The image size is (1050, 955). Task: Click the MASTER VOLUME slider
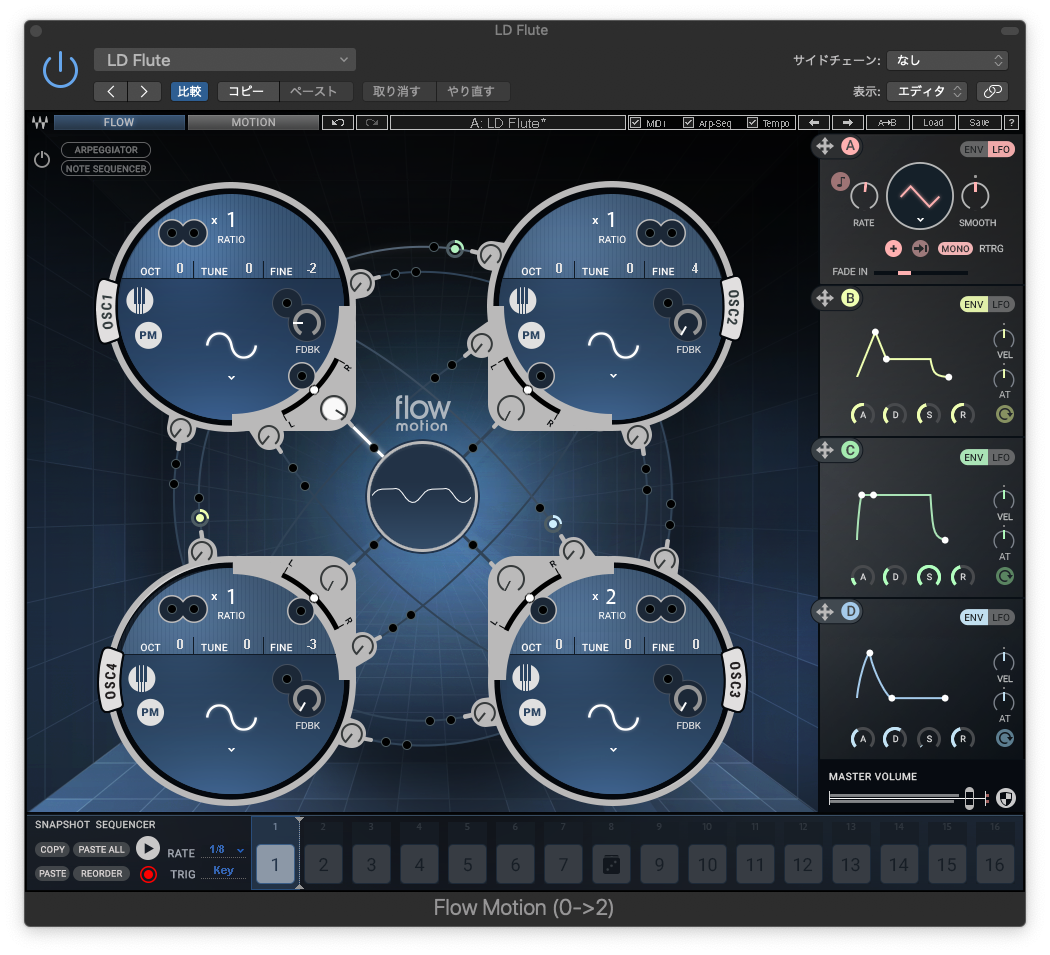[x=907, y=798]
